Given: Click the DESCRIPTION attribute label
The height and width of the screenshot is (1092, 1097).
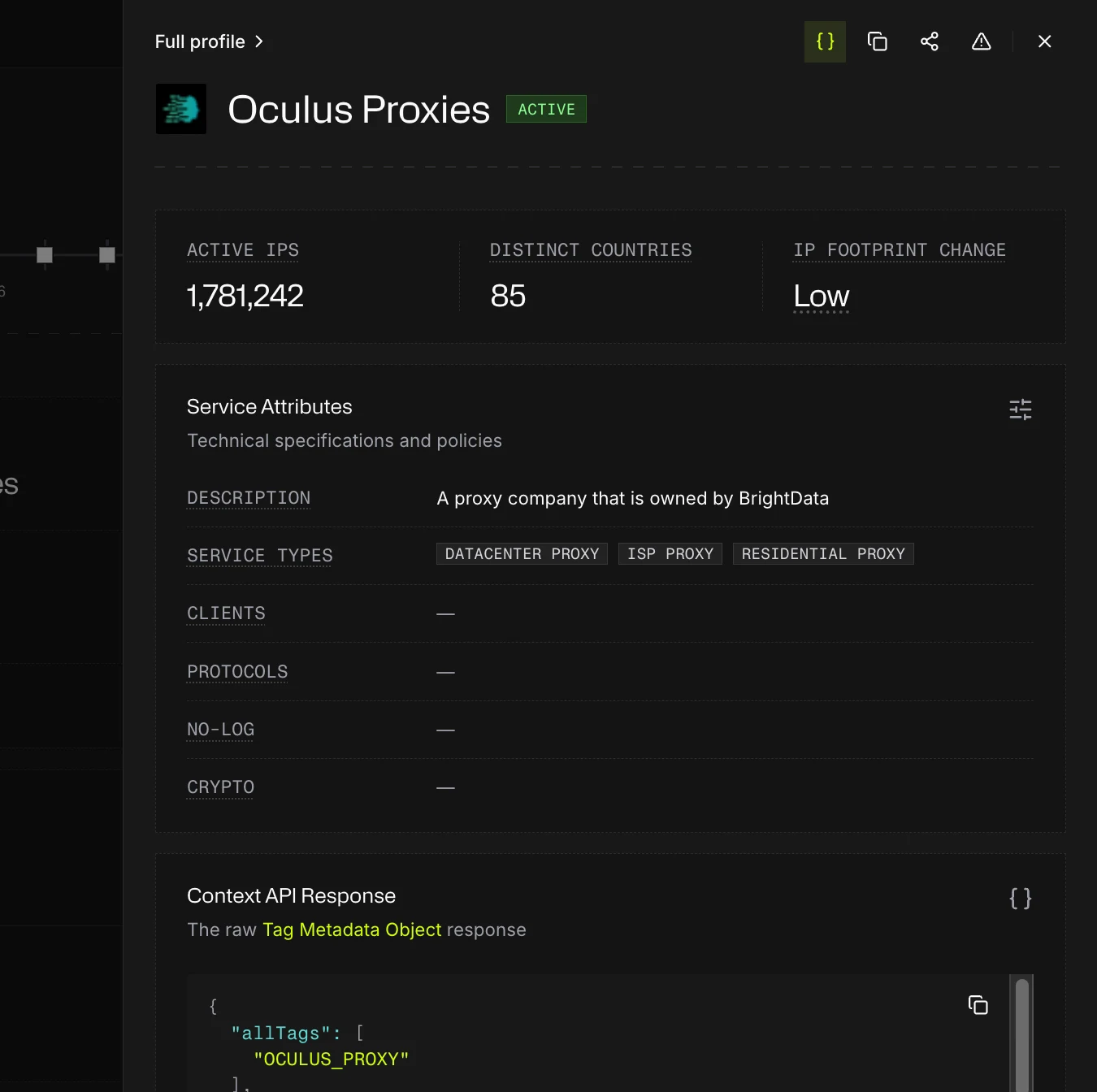Looking at the screenshot, I should [249, 498].
